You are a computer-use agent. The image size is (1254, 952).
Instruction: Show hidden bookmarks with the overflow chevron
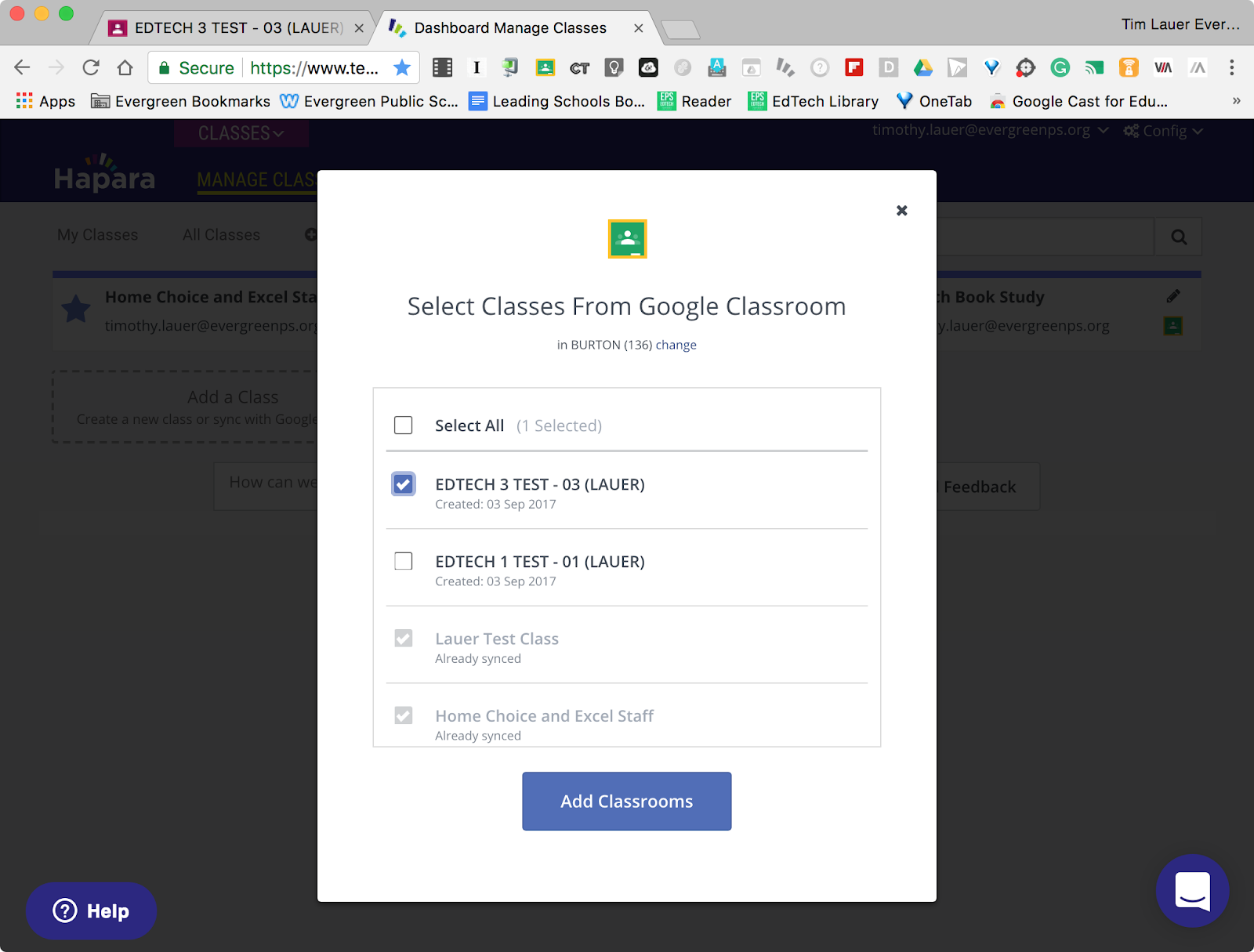click(1237, 101)
